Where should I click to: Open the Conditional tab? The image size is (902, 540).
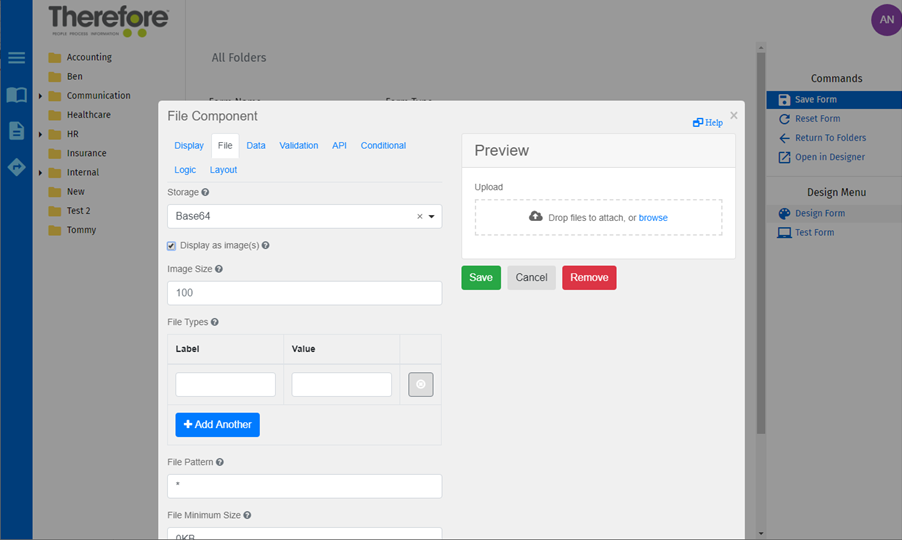[383, 146]
